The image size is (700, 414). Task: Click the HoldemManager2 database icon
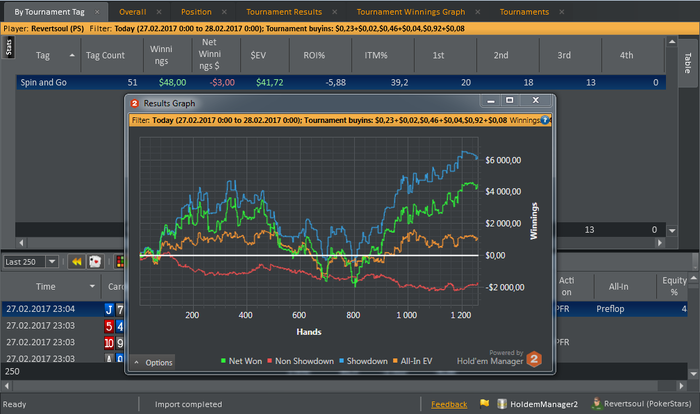click(x=502, y=404)
